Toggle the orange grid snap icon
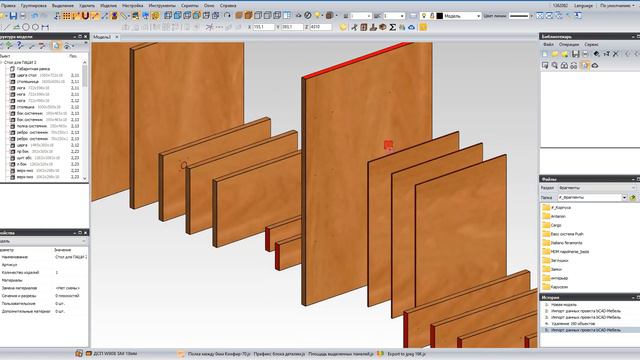 click(66, 16)
